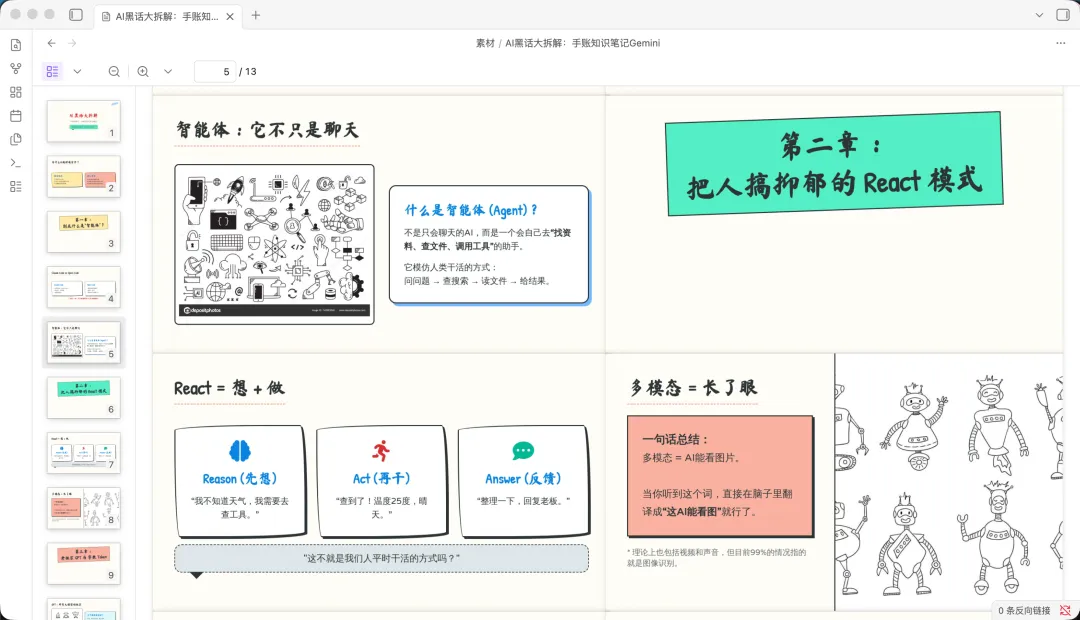Click the heading 智能体：它不只是聊天

point(268,130)
